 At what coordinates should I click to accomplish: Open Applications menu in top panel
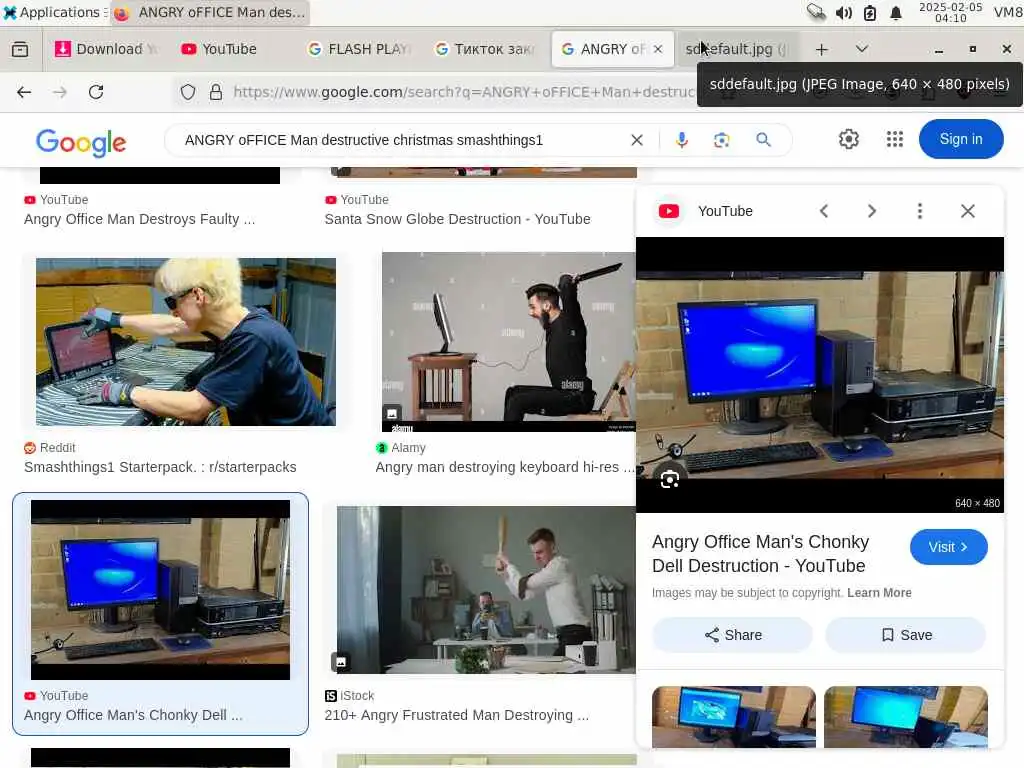(x=52, y=12)
